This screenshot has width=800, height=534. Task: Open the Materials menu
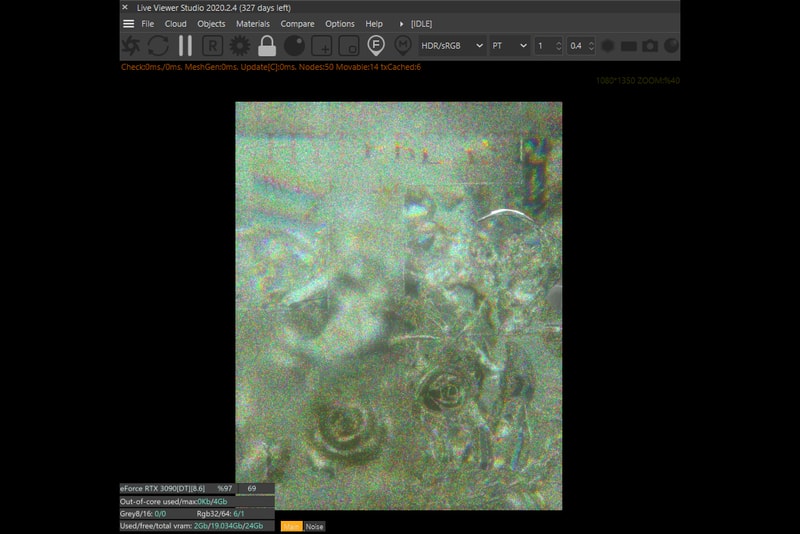253,24
